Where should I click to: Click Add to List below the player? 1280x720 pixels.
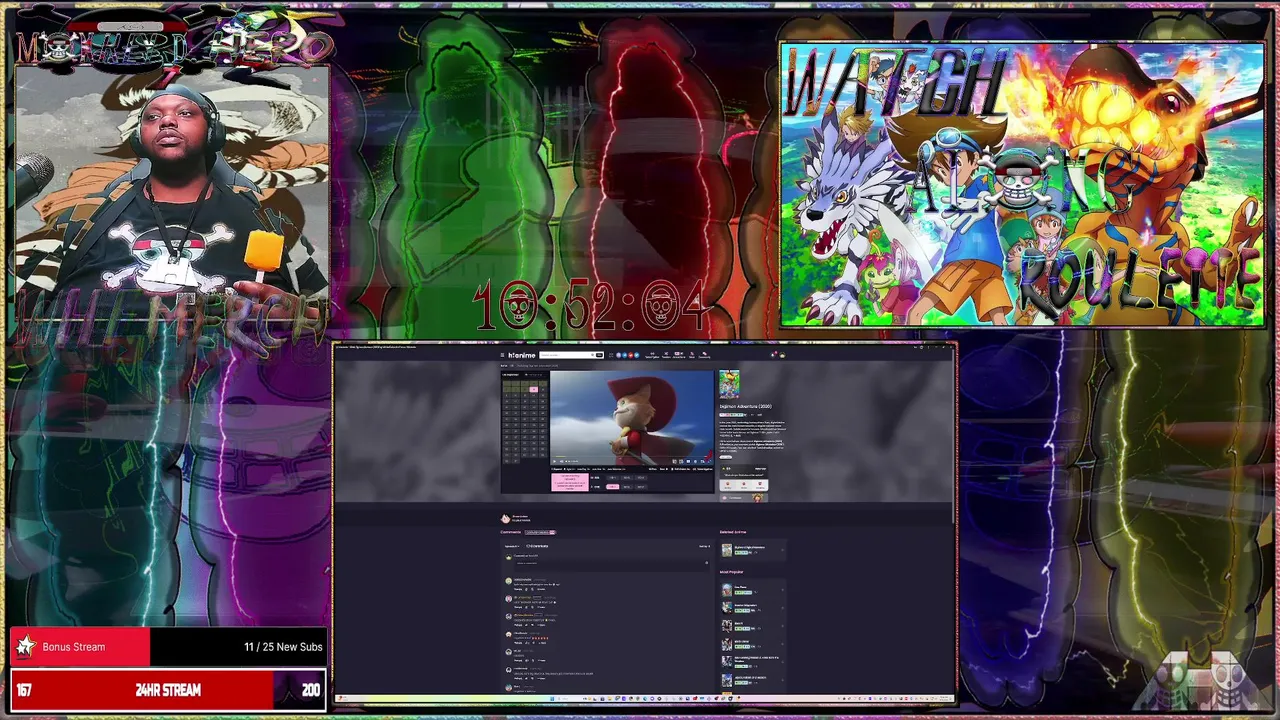click(683, 469)
